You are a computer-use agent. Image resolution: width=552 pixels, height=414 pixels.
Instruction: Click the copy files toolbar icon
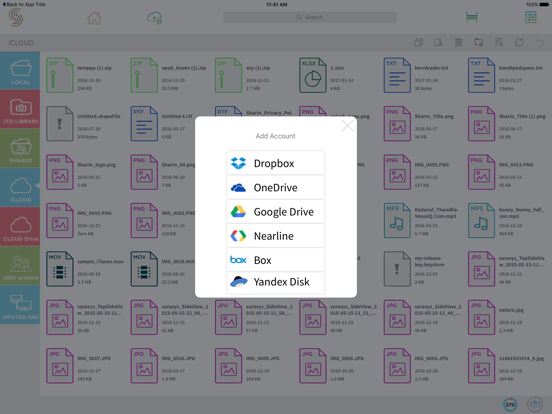(x=418, y=43)
